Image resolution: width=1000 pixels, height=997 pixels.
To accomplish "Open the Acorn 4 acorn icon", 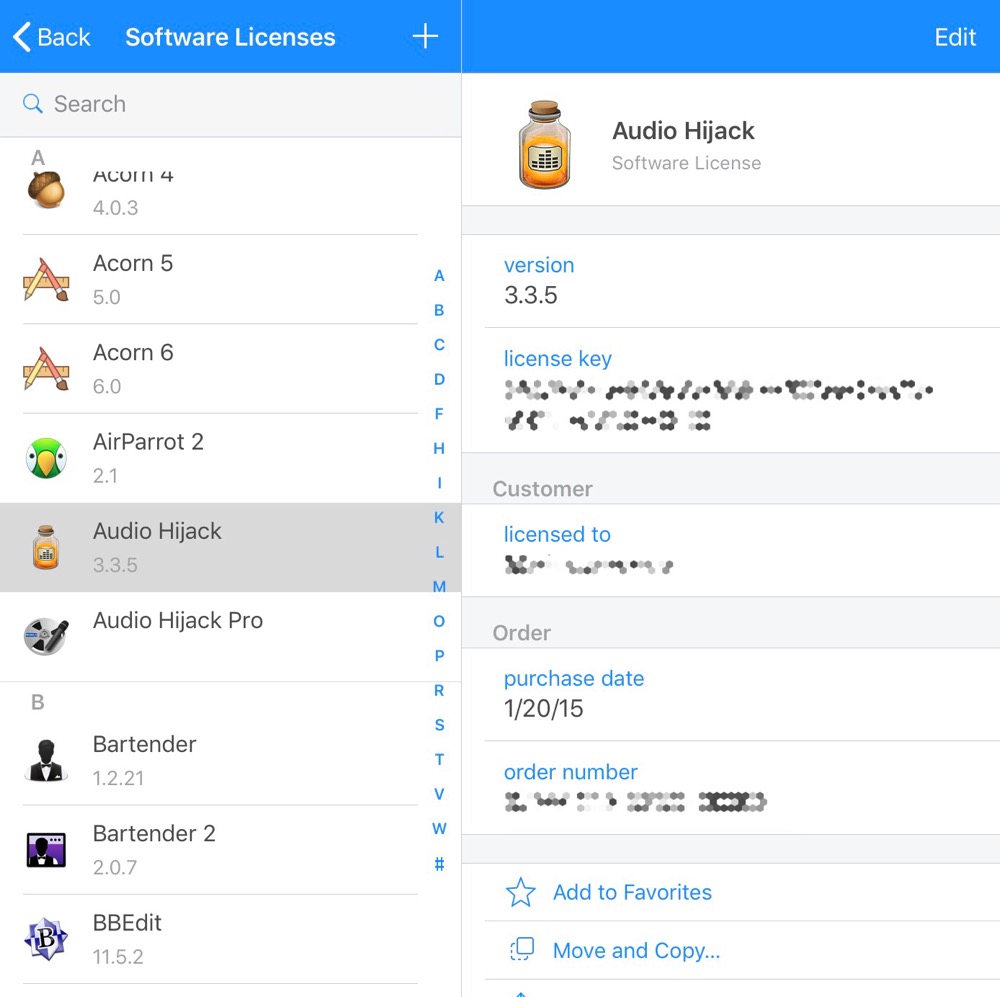I will pos(46,189).
